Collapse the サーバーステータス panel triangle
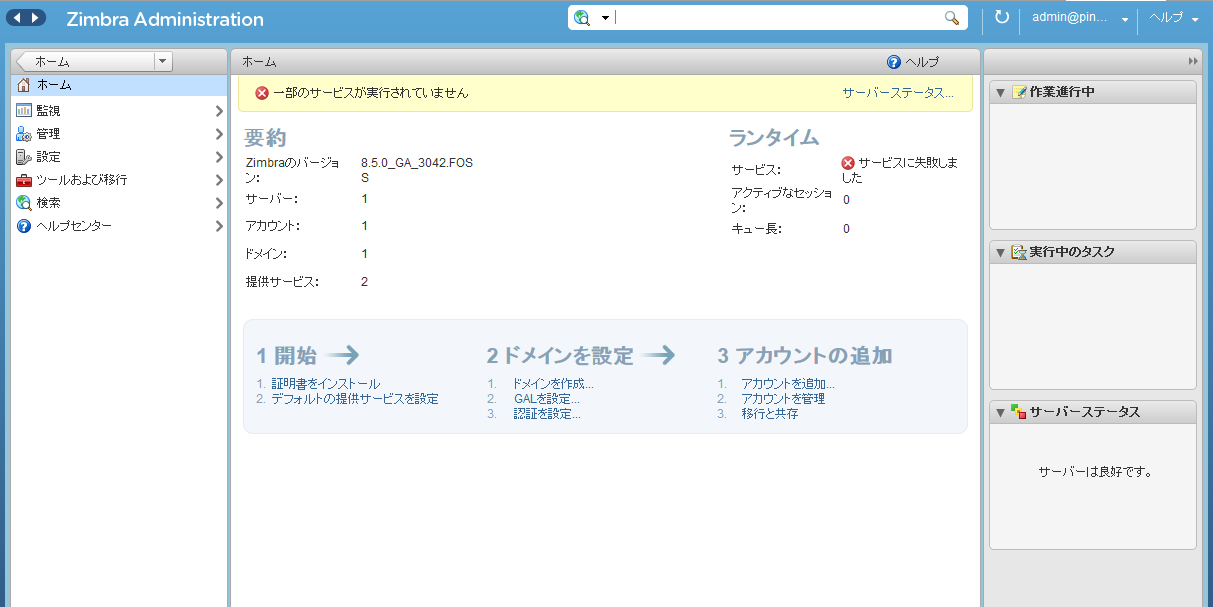Screen dimensions: 1213x607 (1000, 412)
